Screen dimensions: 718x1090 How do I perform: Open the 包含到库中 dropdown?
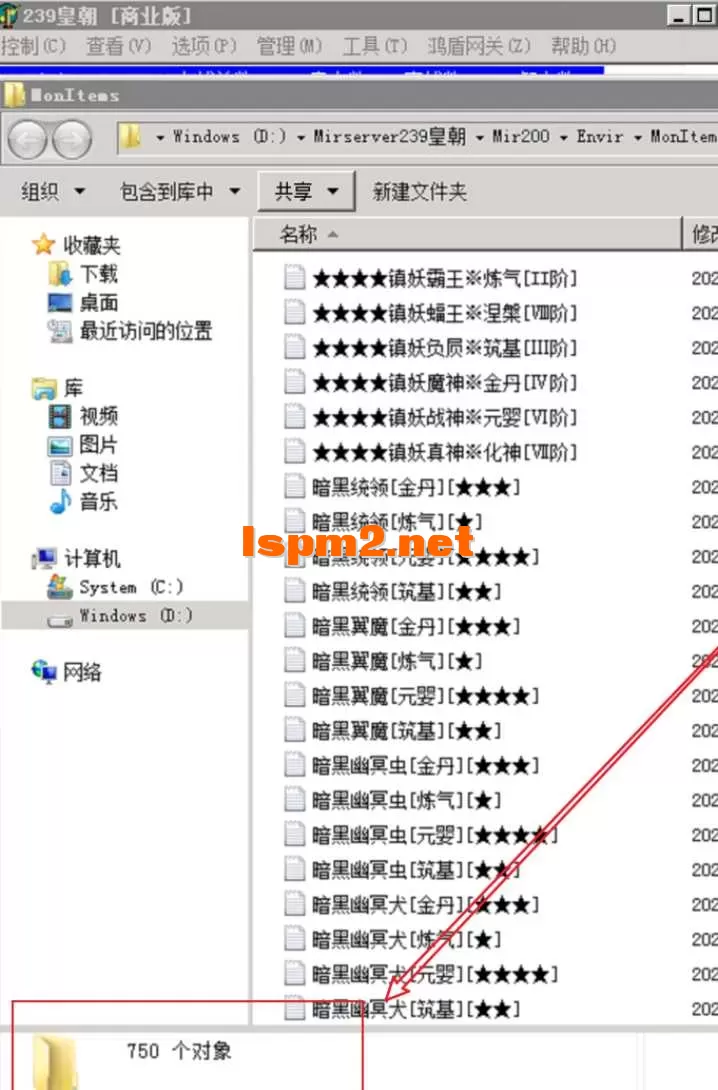[180, 191]
